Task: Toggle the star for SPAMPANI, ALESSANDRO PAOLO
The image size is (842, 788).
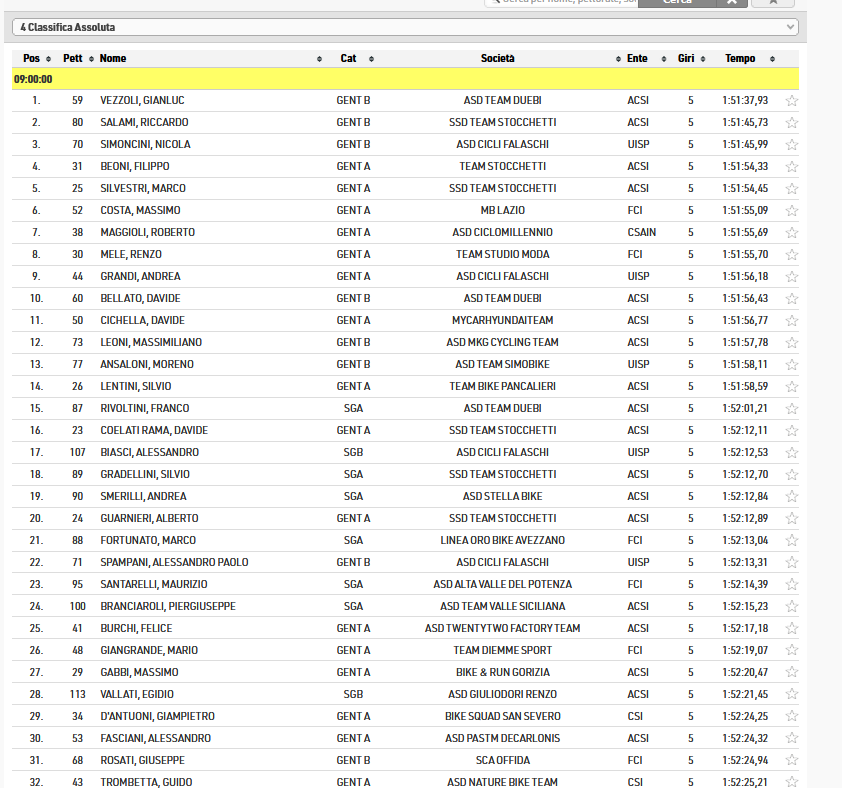Action: (792, 563)
